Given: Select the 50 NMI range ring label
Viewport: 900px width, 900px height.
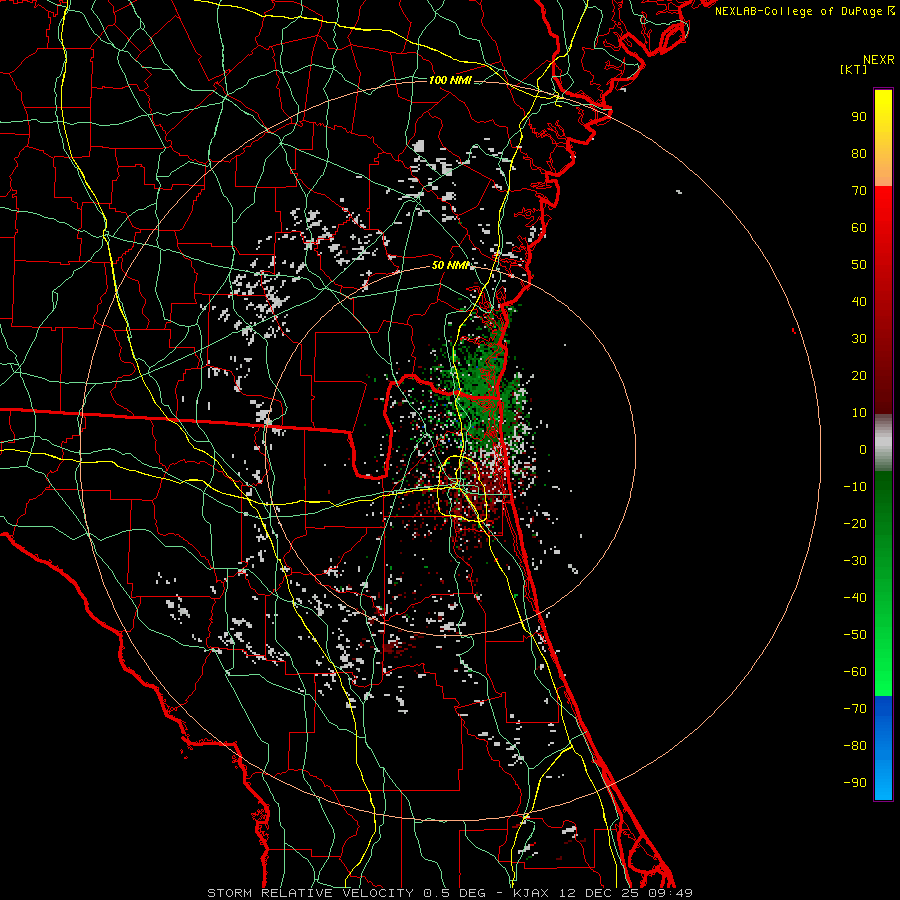Looking at the screenshot, I should point(450,265).
